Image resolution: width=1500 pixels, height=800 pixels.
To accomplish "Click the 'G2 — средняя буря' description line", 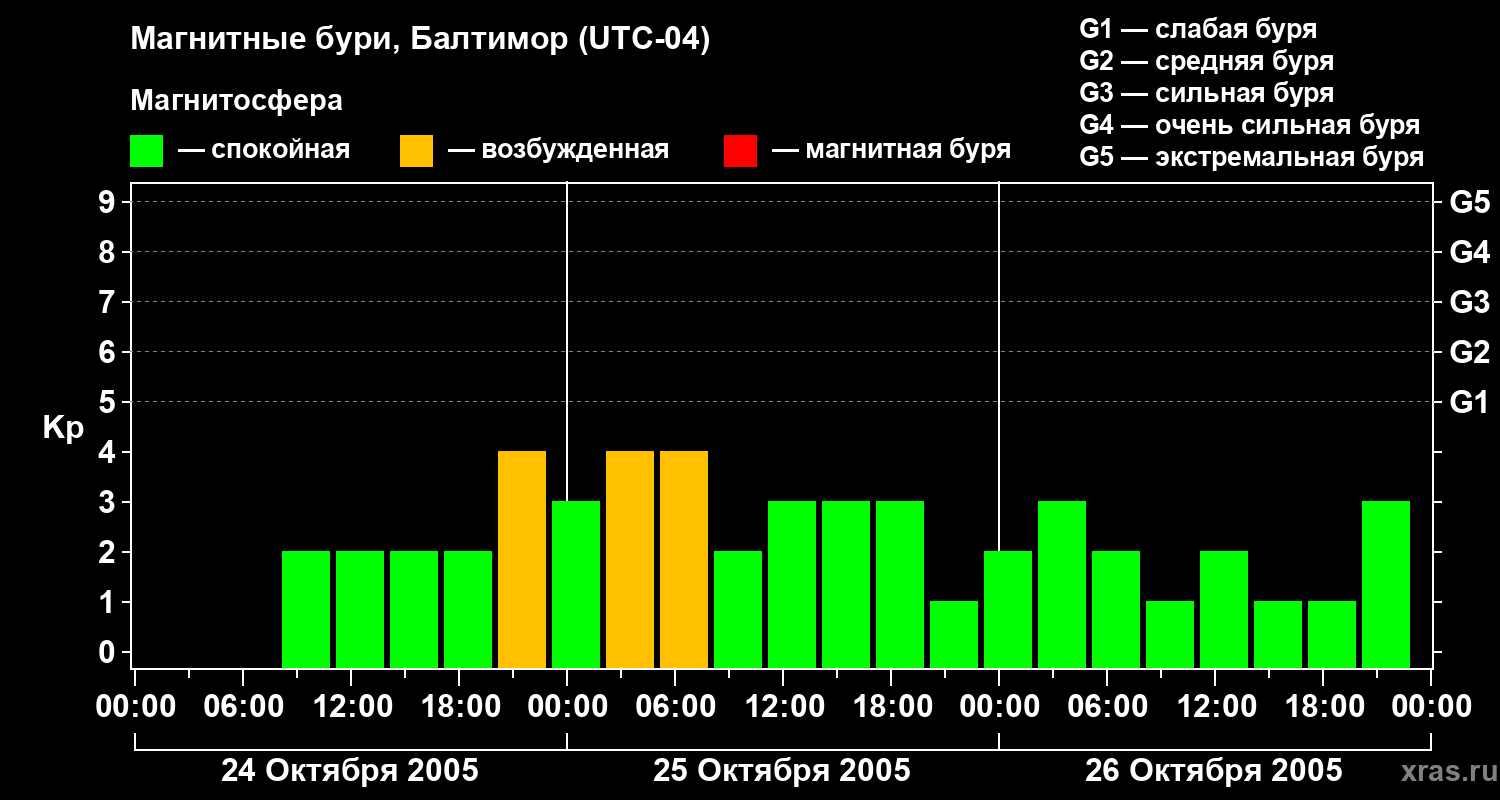I will click(x=1206, y=61).
